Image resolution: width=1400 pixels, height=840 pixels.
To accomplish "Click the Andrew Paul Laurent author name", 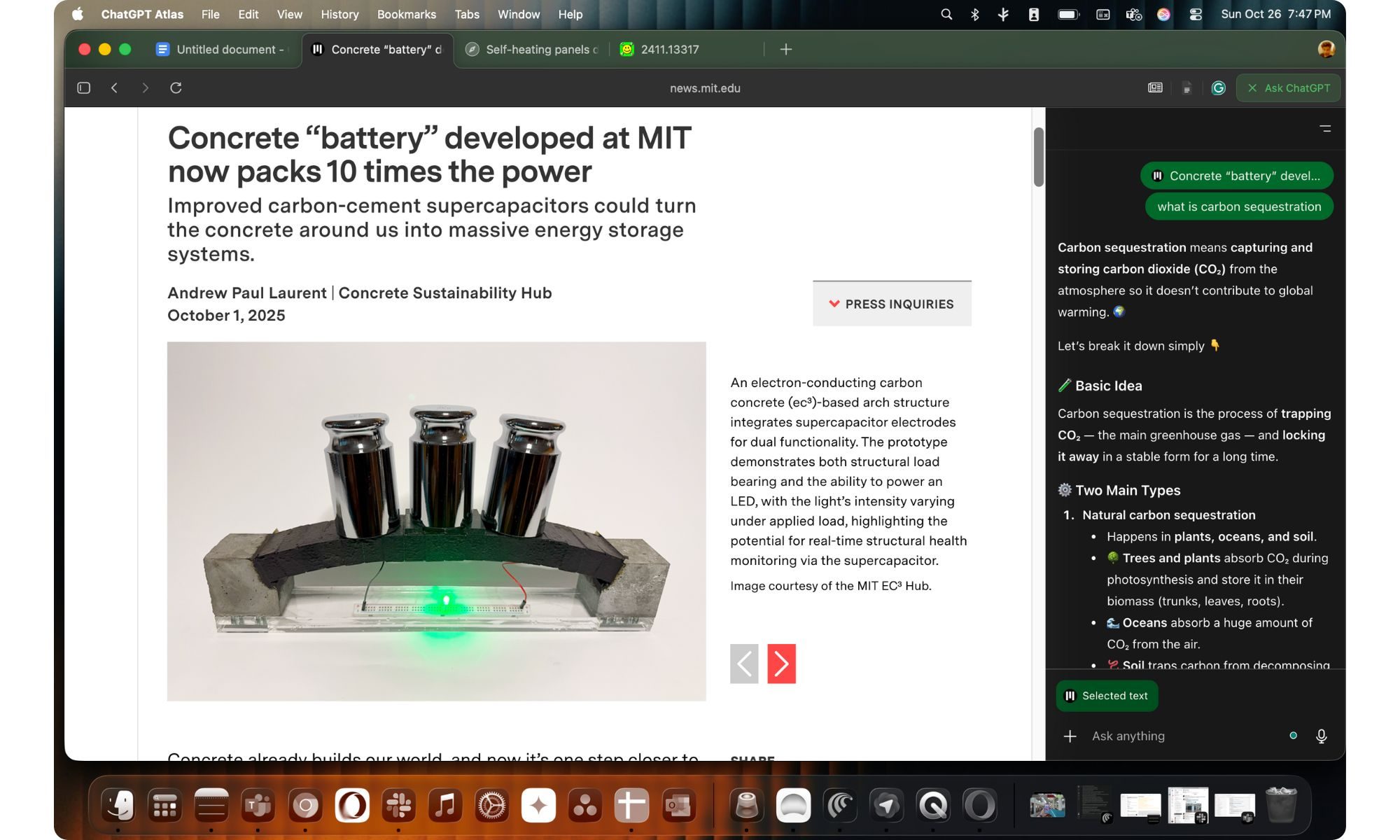I will tap(246, 293).
